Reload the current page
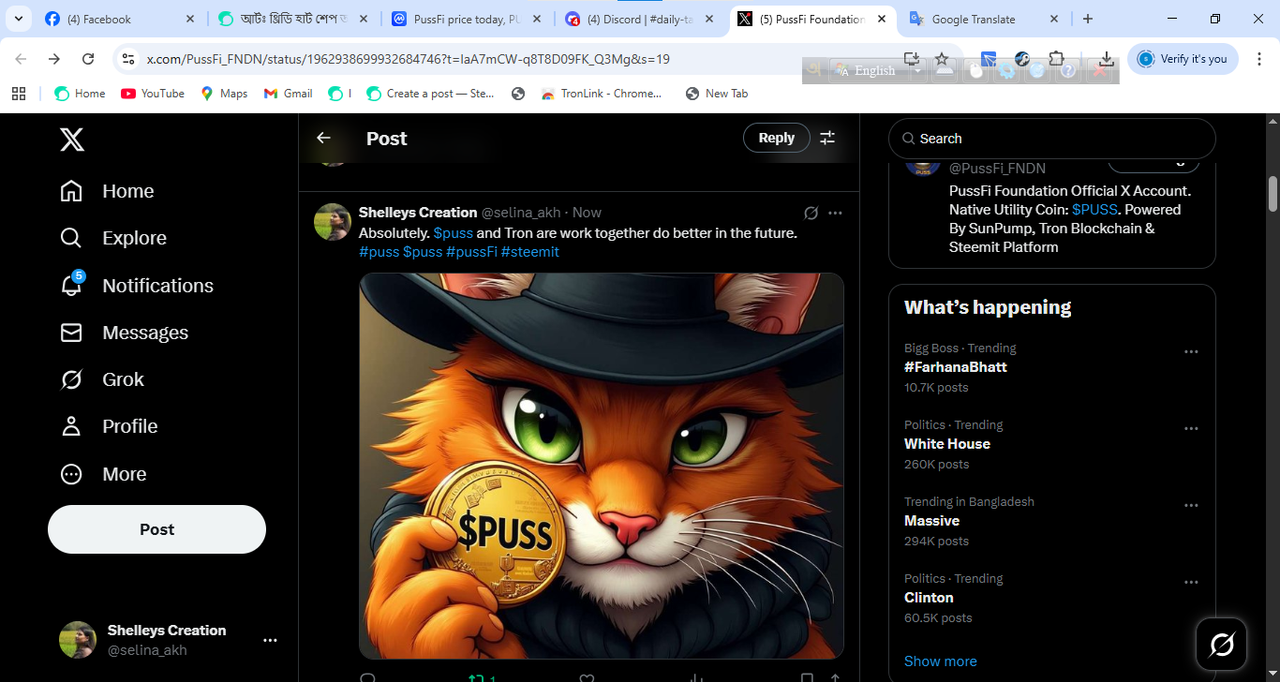 [x=88, y=59]
